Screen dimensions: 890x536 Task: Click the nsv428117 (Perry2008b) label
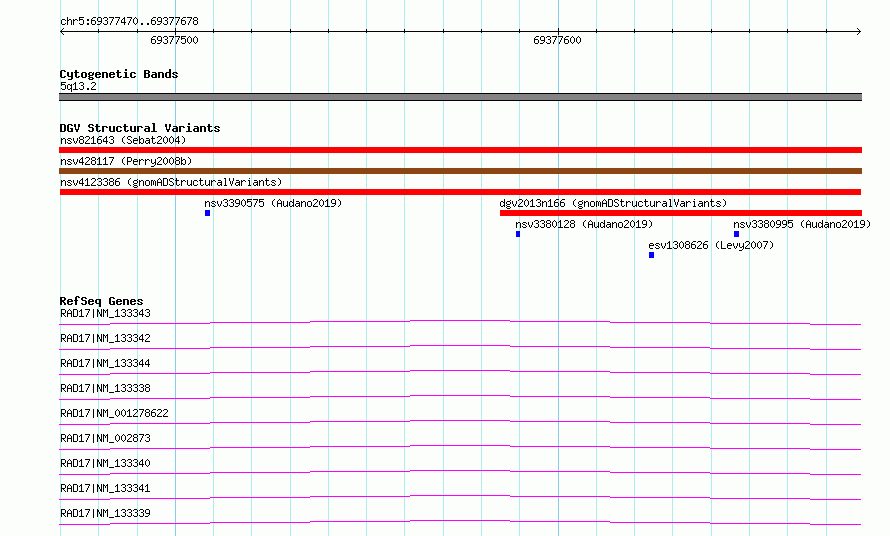[126, 161]
